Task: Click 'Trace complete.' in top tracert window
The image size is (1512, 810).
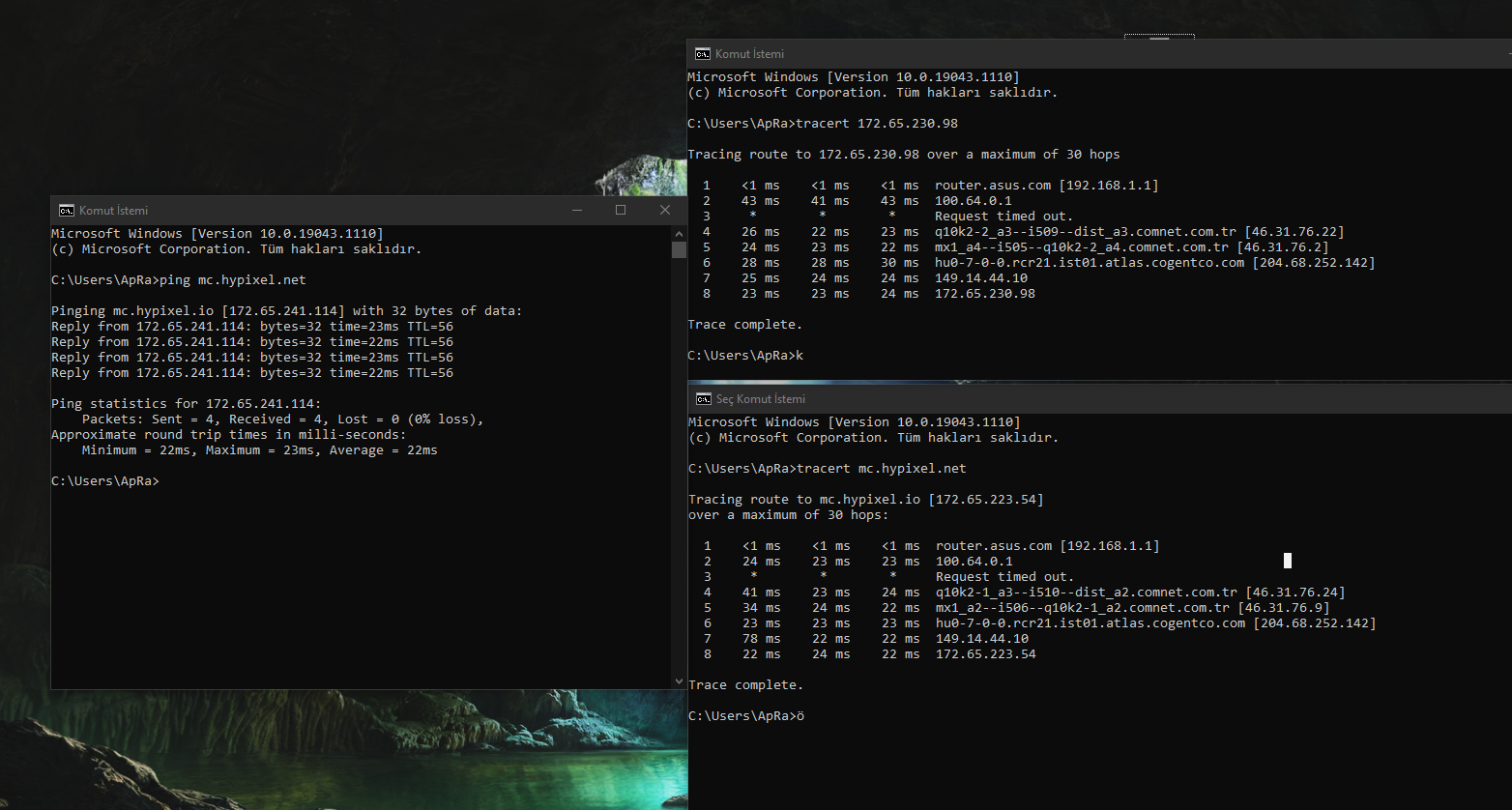Action: click(745, 325)
